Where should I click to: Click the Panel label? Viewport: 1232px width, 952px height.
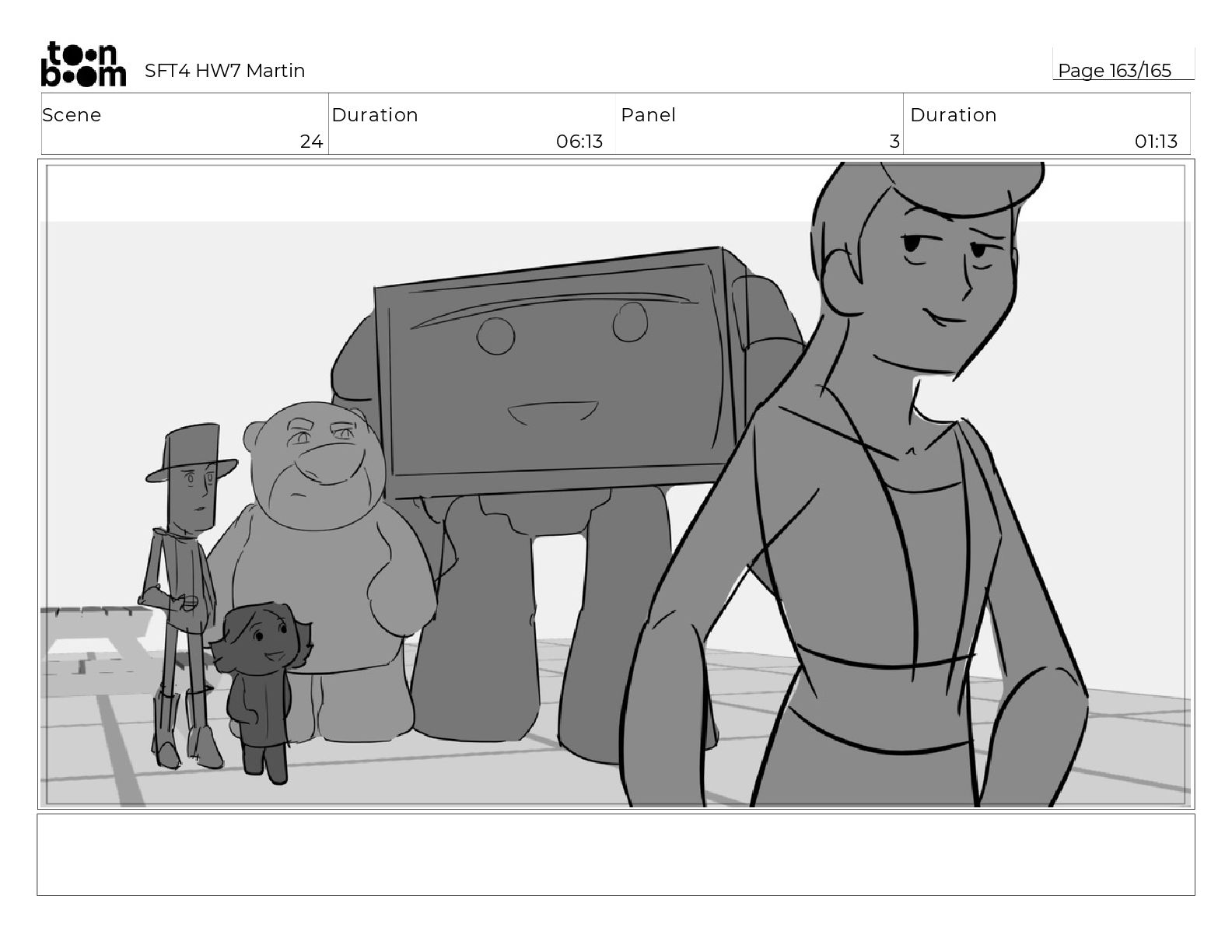click(x=648, y=115)
